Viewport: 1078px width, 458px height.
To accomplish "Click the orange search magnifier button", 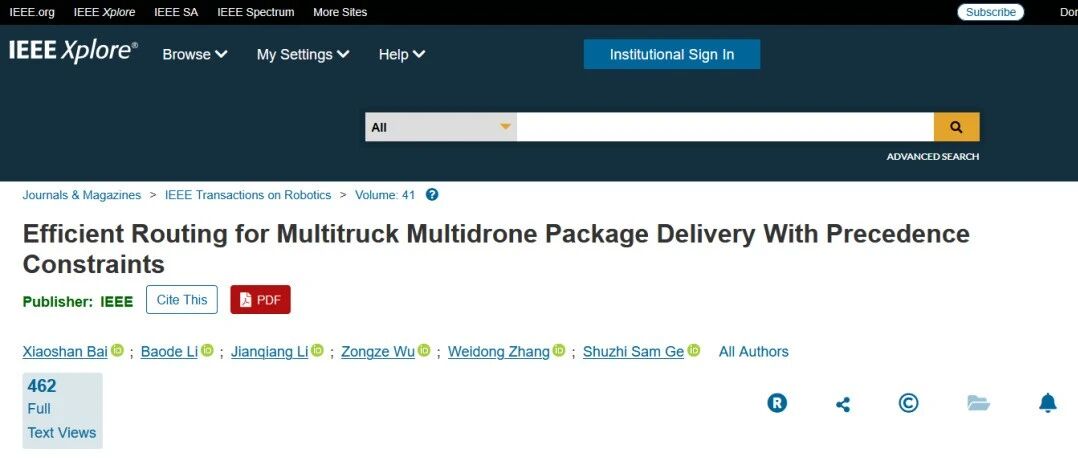I will [956, 127].
